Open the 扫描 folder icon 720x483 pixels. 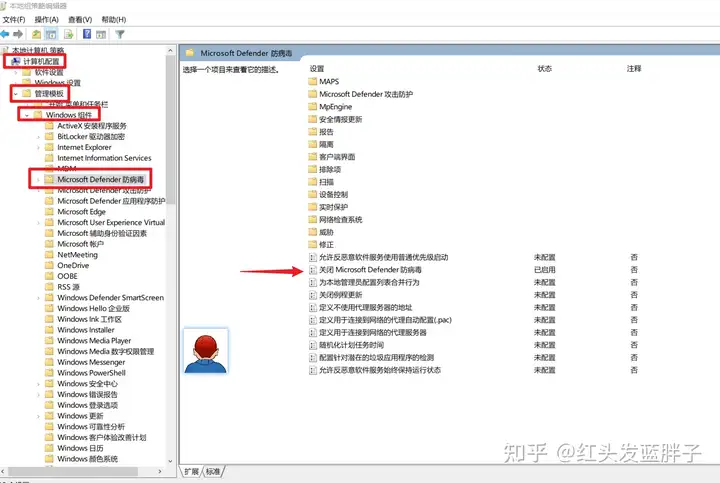pos(313,182)
